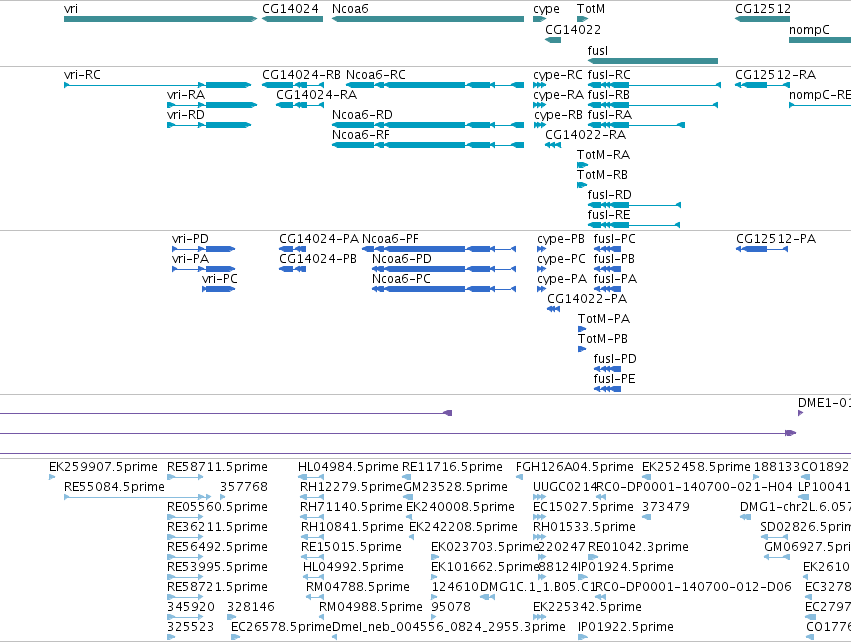Image resolution: width=851 pixels, height=642 pixels.
Task: Select transcript fusl-RD
Action: tap(634, 205)
